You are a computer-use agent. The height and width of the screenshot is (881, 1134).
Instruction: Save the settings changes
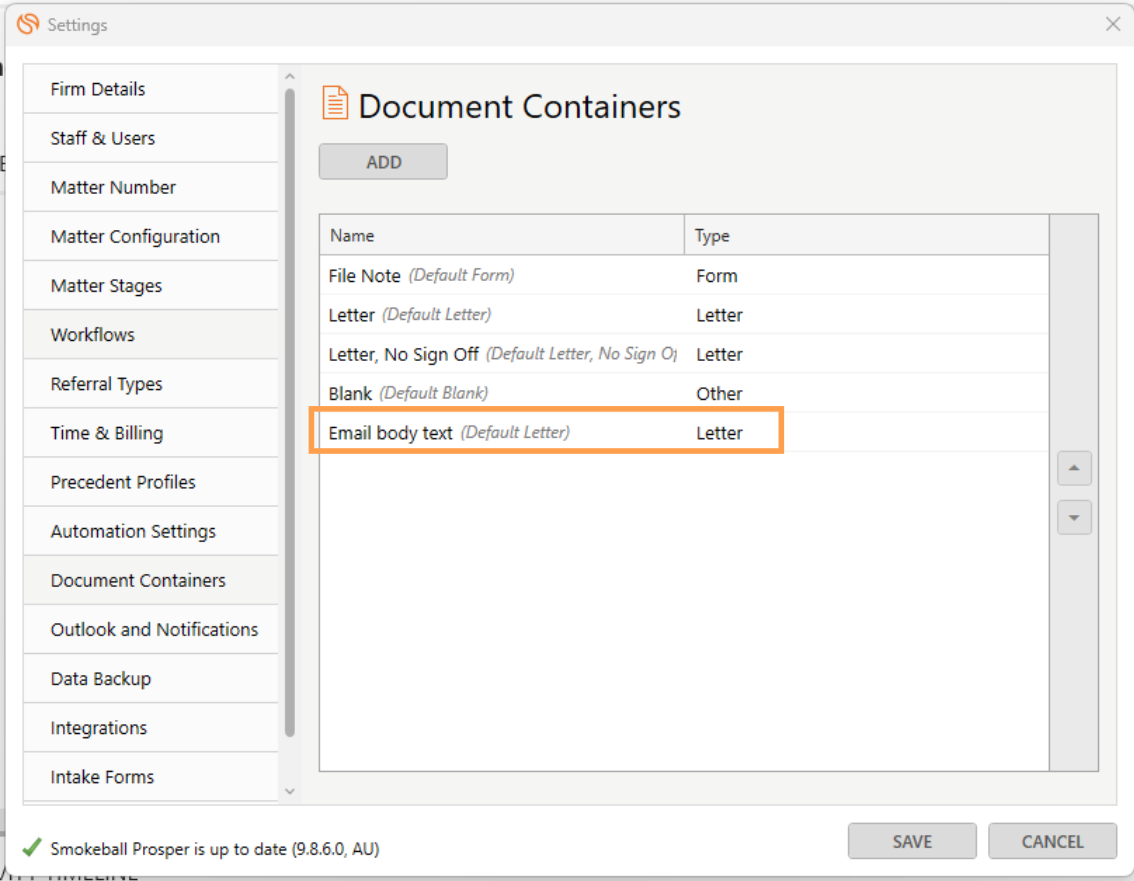click(x=912, y=841)
